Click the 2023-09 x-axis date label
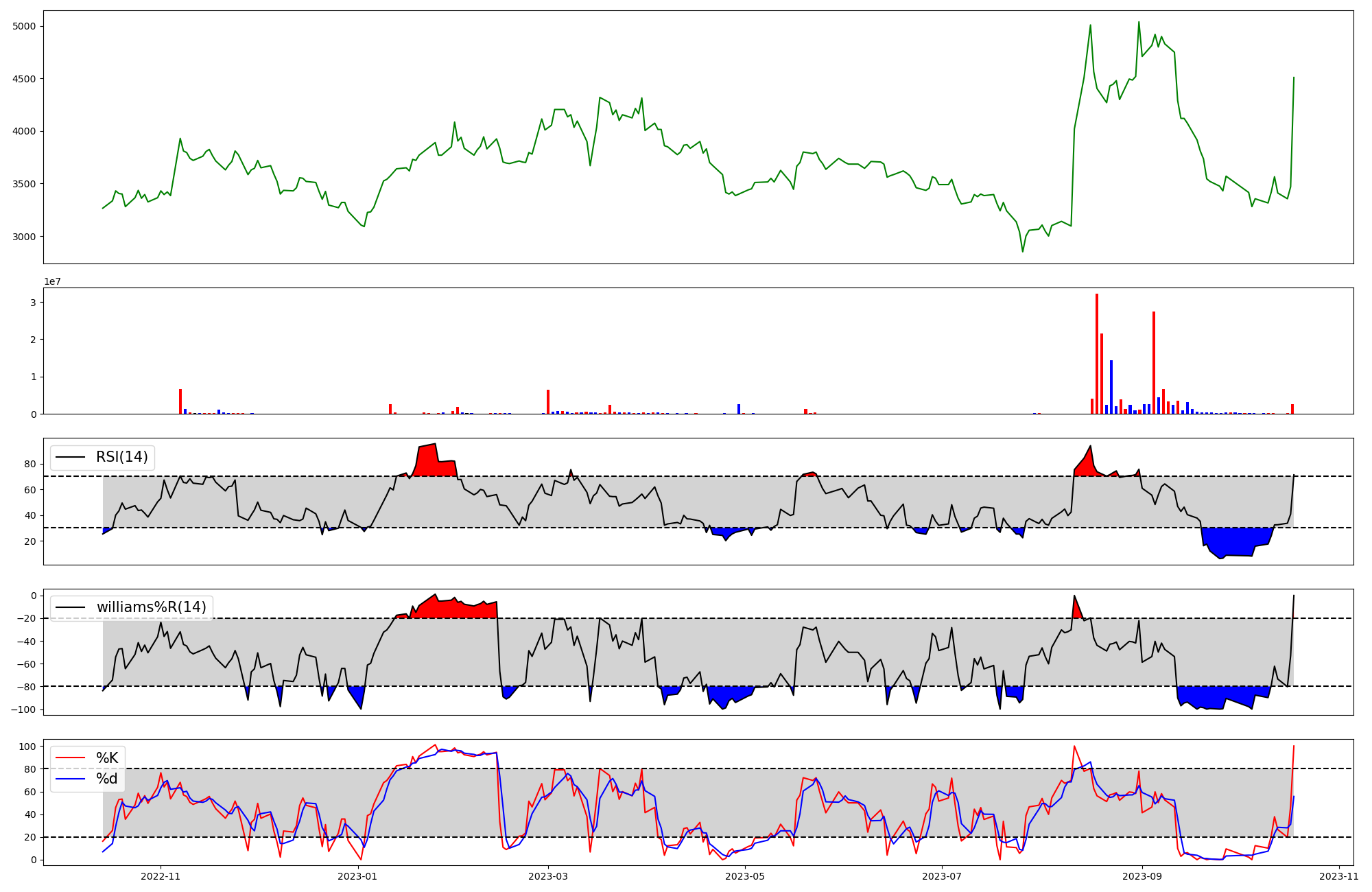This screenshot has height=892, width=1372. click(1142, 876)
